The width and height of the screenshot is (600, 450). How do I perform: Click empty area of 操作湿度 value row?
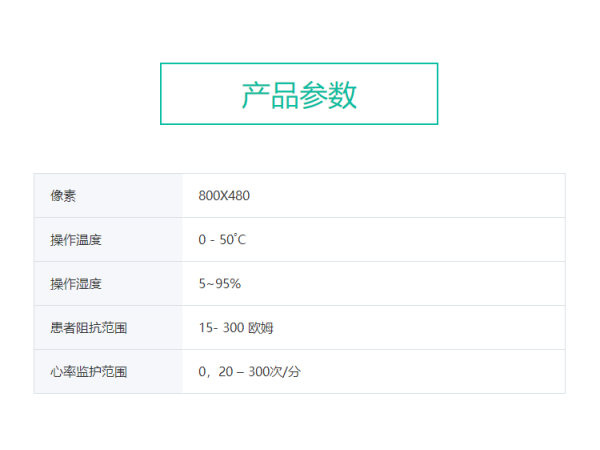[402, 284]
